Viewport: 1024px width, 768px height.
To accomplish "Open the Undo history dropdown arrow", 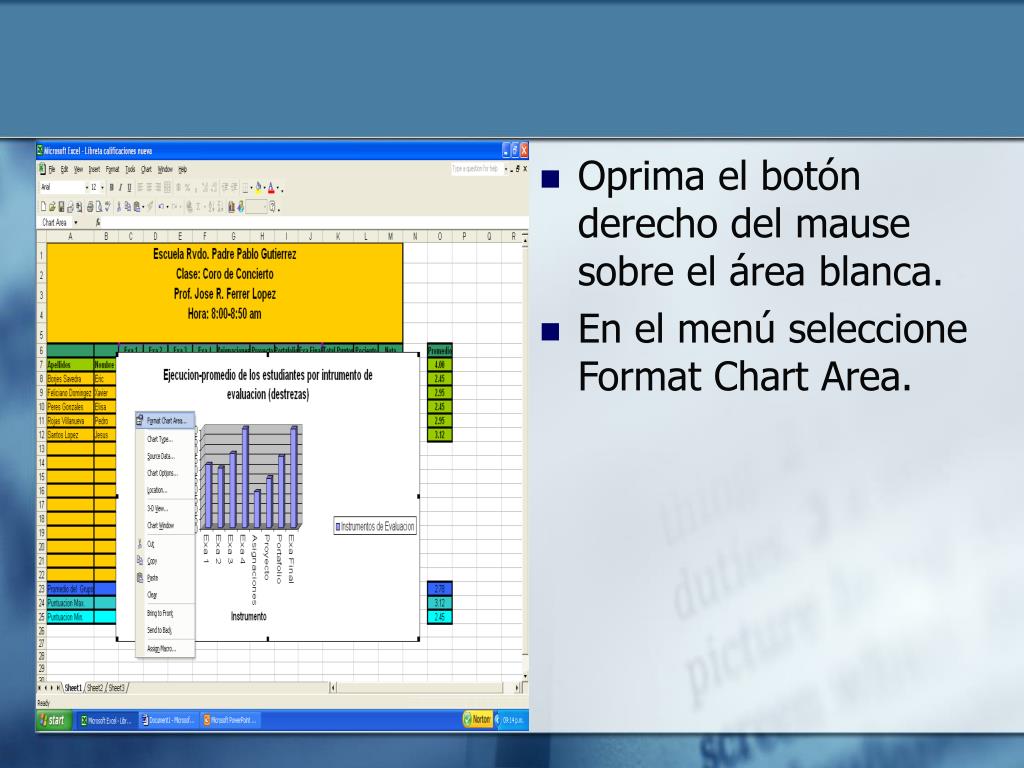I will (x=167, y=207).
